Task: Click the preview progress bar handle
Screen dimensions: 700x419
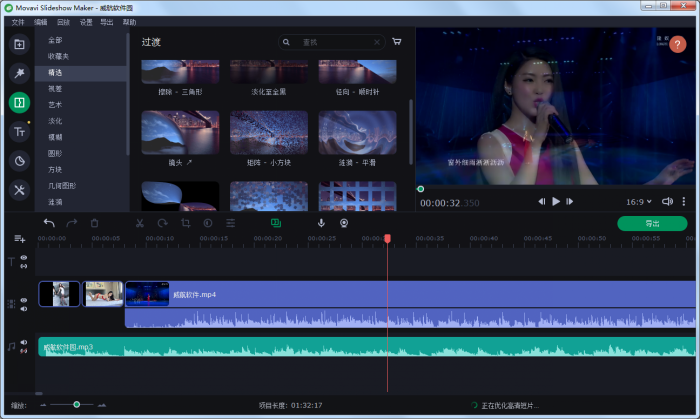Action: (x=421, y=189)
